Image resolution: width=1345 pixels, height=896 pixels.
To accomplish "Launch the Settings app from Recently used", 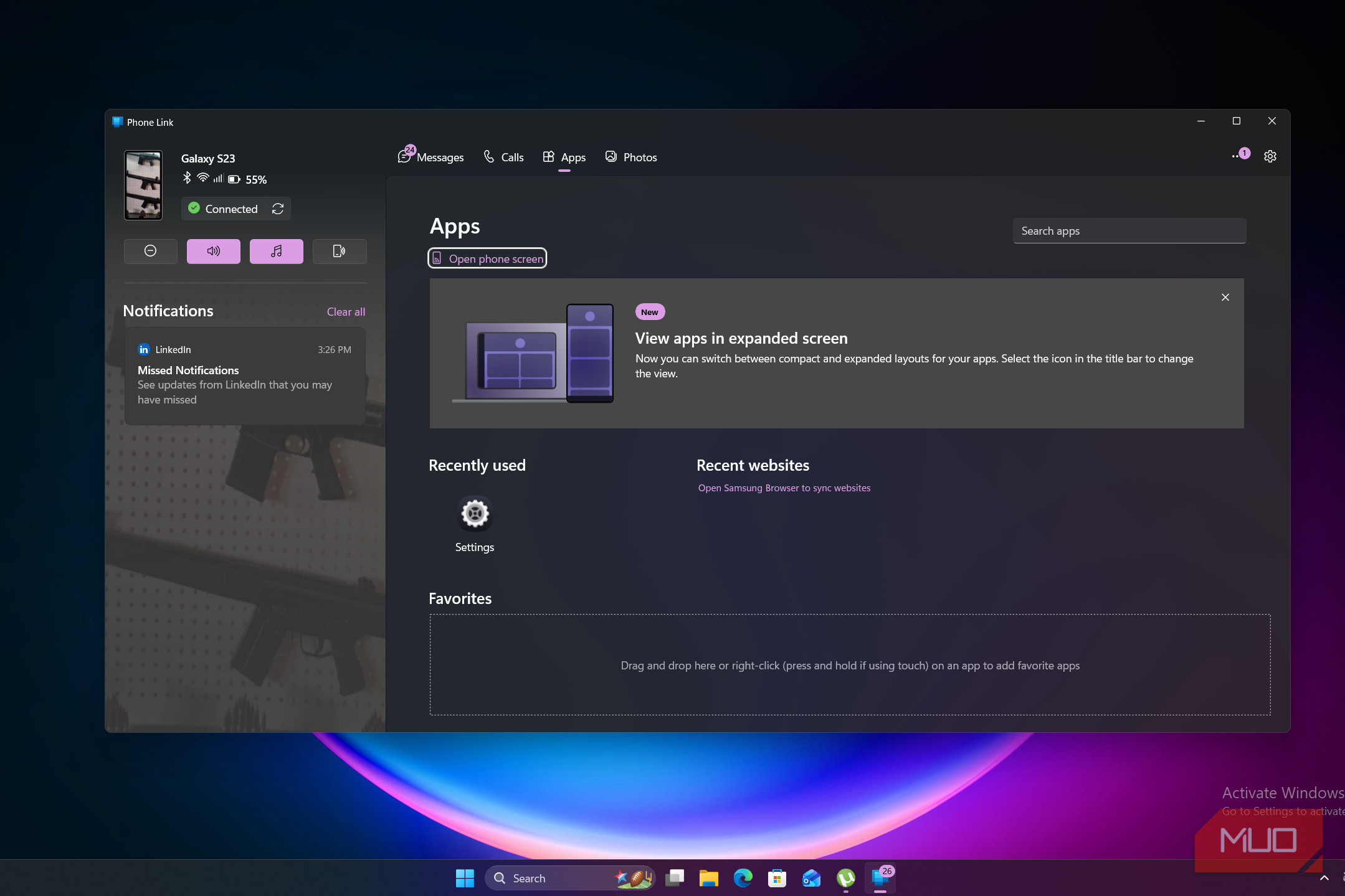I will tap(475, 524).
